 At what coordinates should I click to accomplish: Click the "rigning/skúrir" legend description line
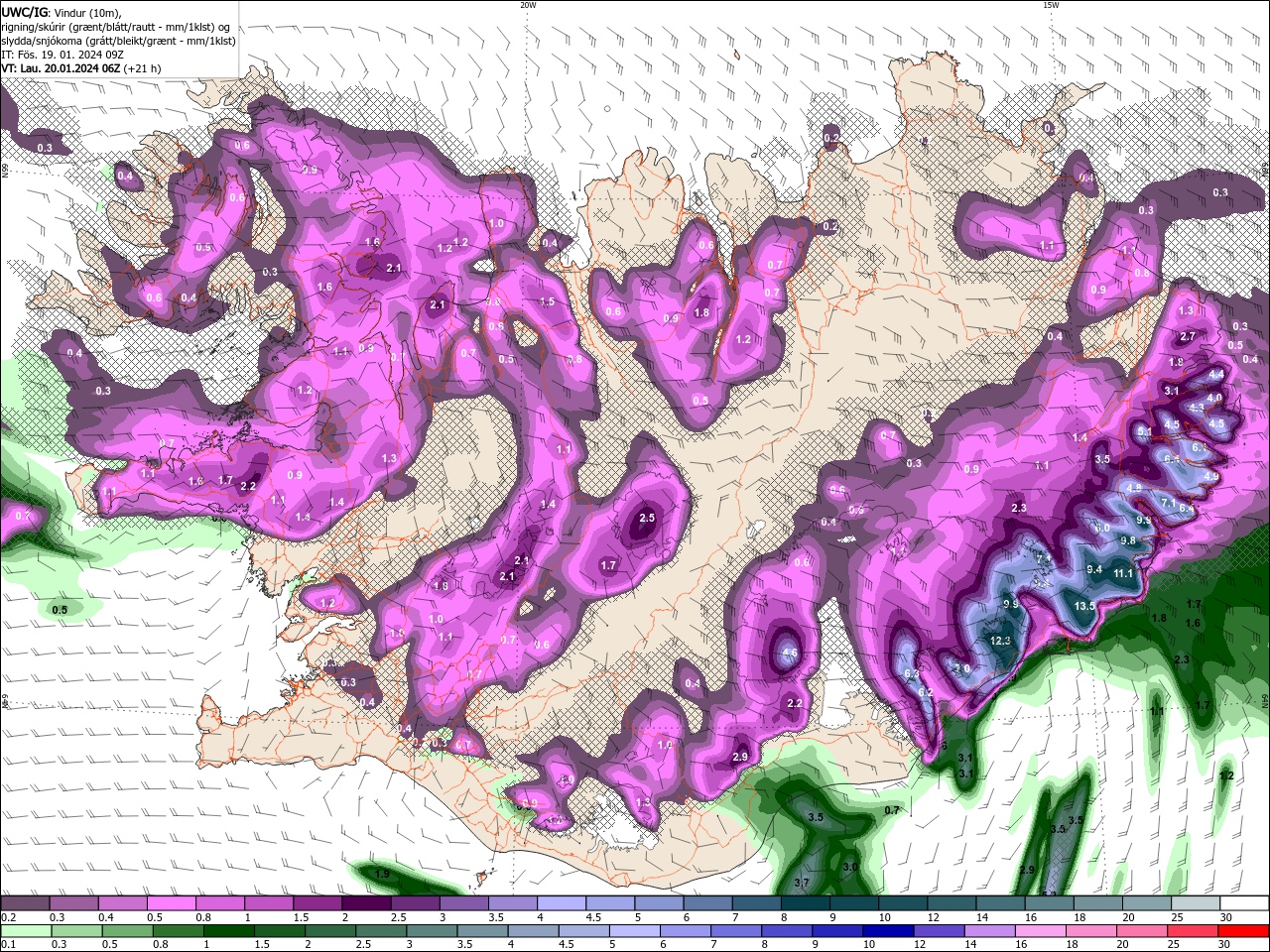click(117, 26)
